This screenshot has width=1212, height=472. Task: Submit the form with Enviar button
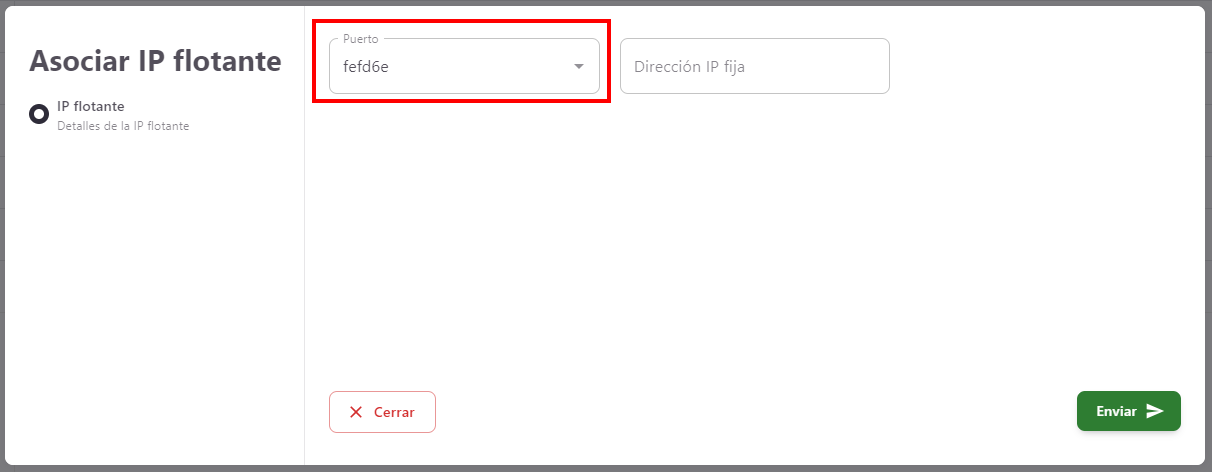pos(1128,411)
